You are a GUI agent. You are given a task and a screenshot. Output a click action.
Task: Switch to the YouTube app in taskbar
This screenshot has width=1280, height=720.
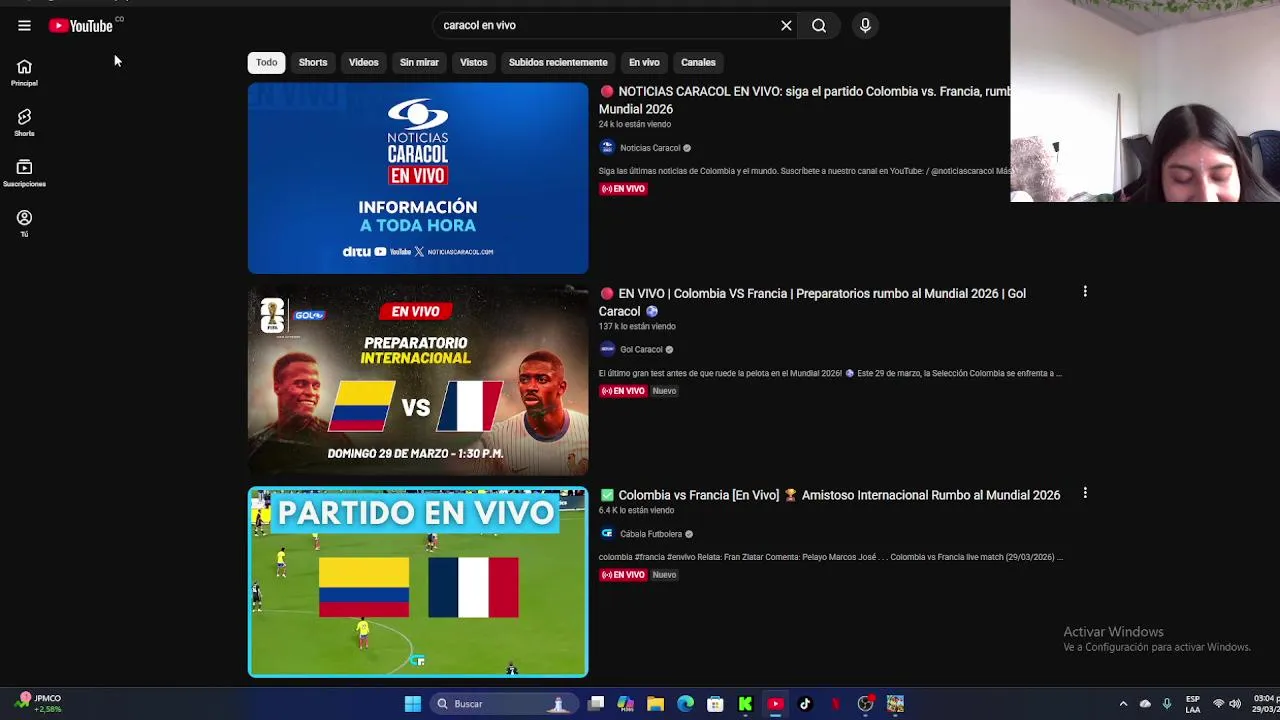pyautogui.click(x=775, y=704)
